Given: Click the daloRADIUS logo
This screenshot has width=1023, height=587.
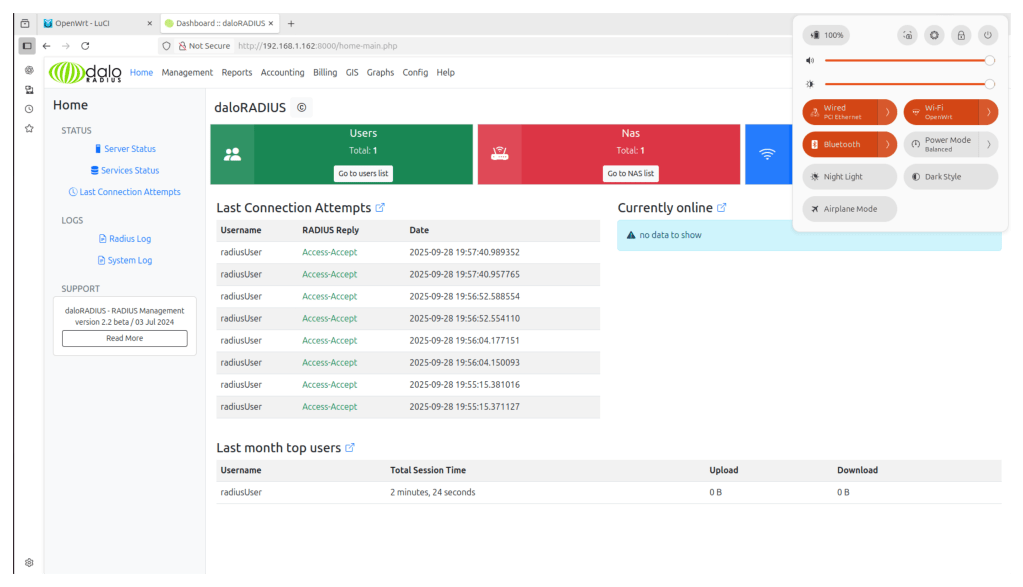Looking at the screenshot, I should (86, 73).
